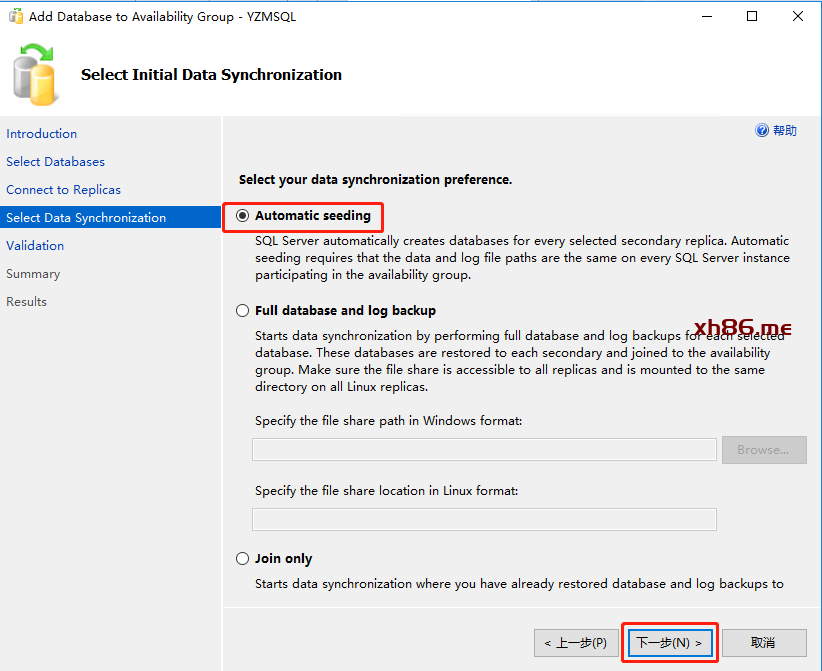The image size is (822, 671).
Task: Click the highlighted Select Data Synchronization step
Action: [86, 218]
